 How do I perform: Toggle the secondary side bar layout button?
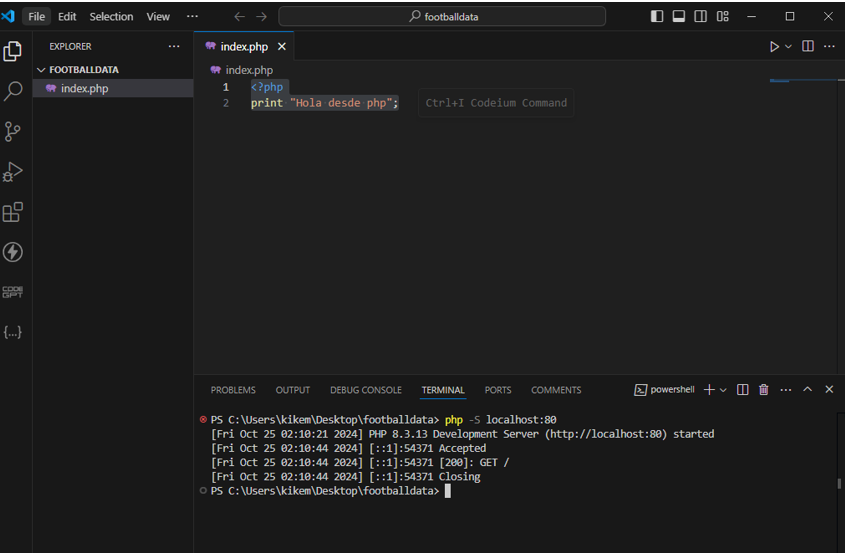(x=701, y=17)
